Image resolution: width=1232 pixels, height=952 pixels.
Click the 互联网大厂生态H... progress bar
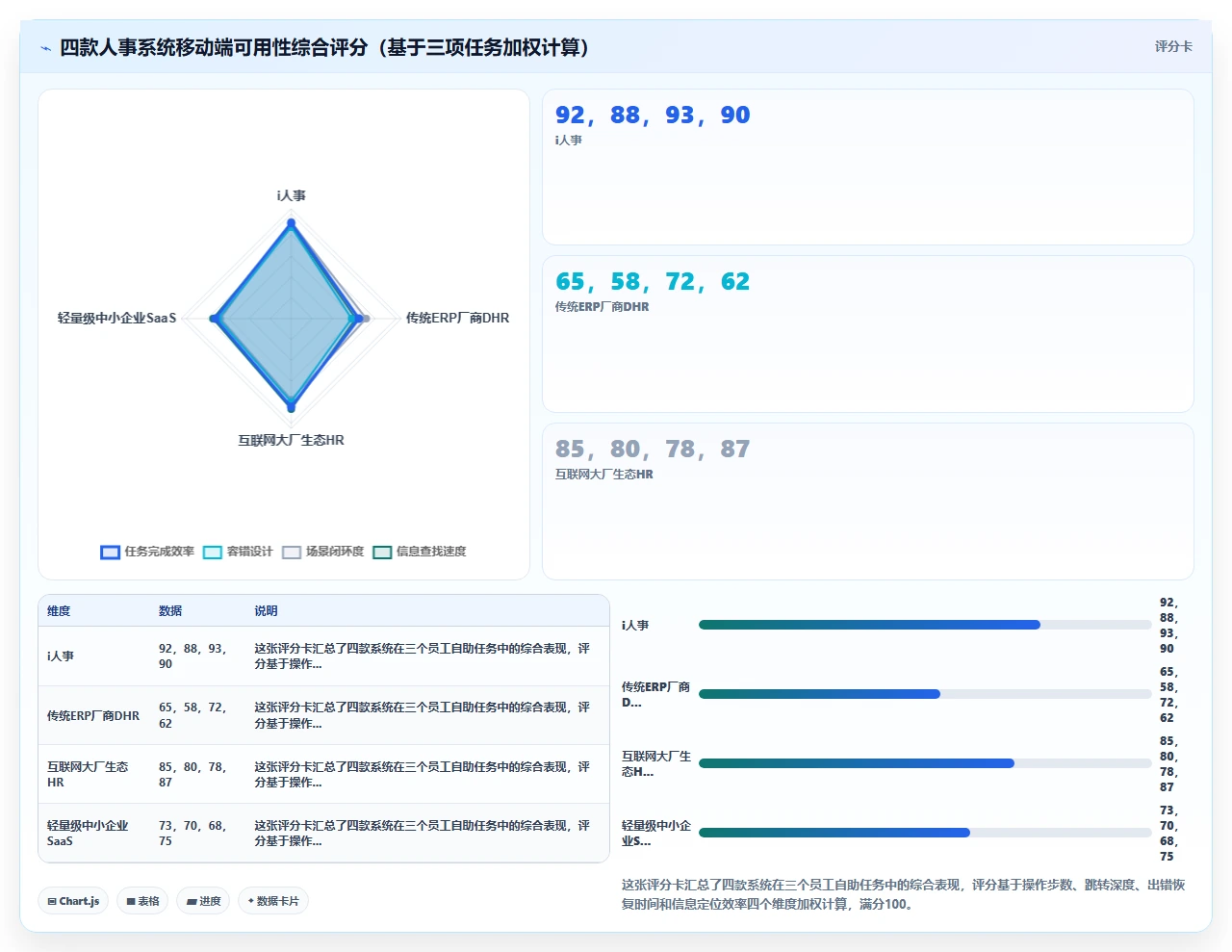tap(925, 763)
